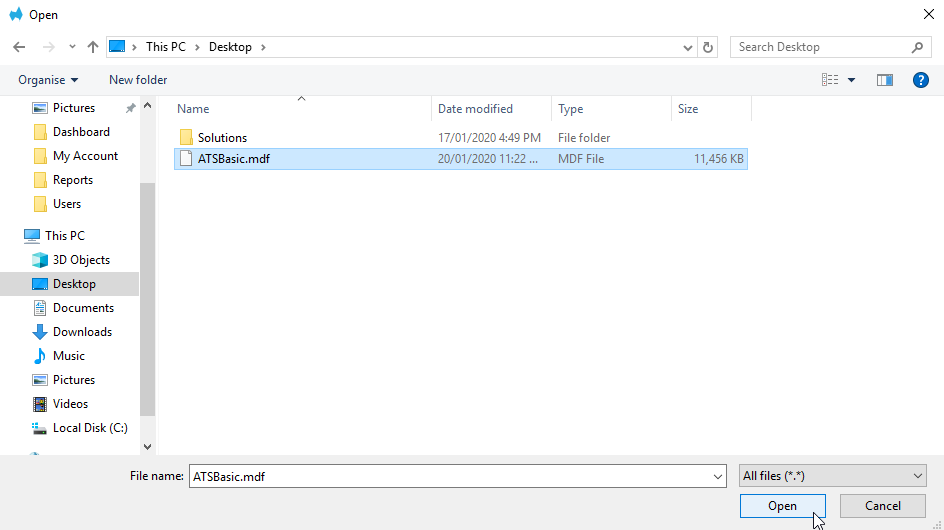Open Local Disk (C:) in sidebar
Viewport: 944px width, 530px height.
tap(90, 428)
